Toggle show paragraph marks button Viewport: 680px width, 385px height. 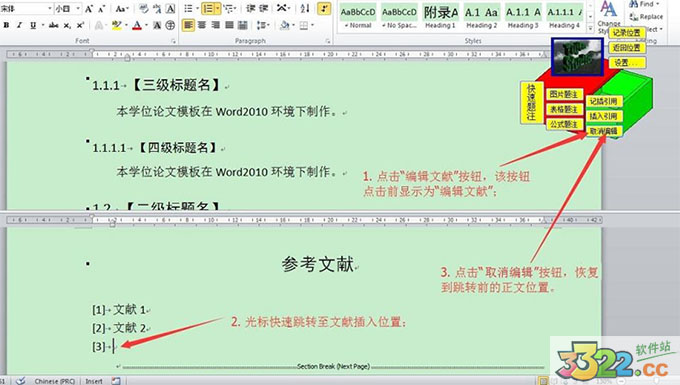coord(324,8)
